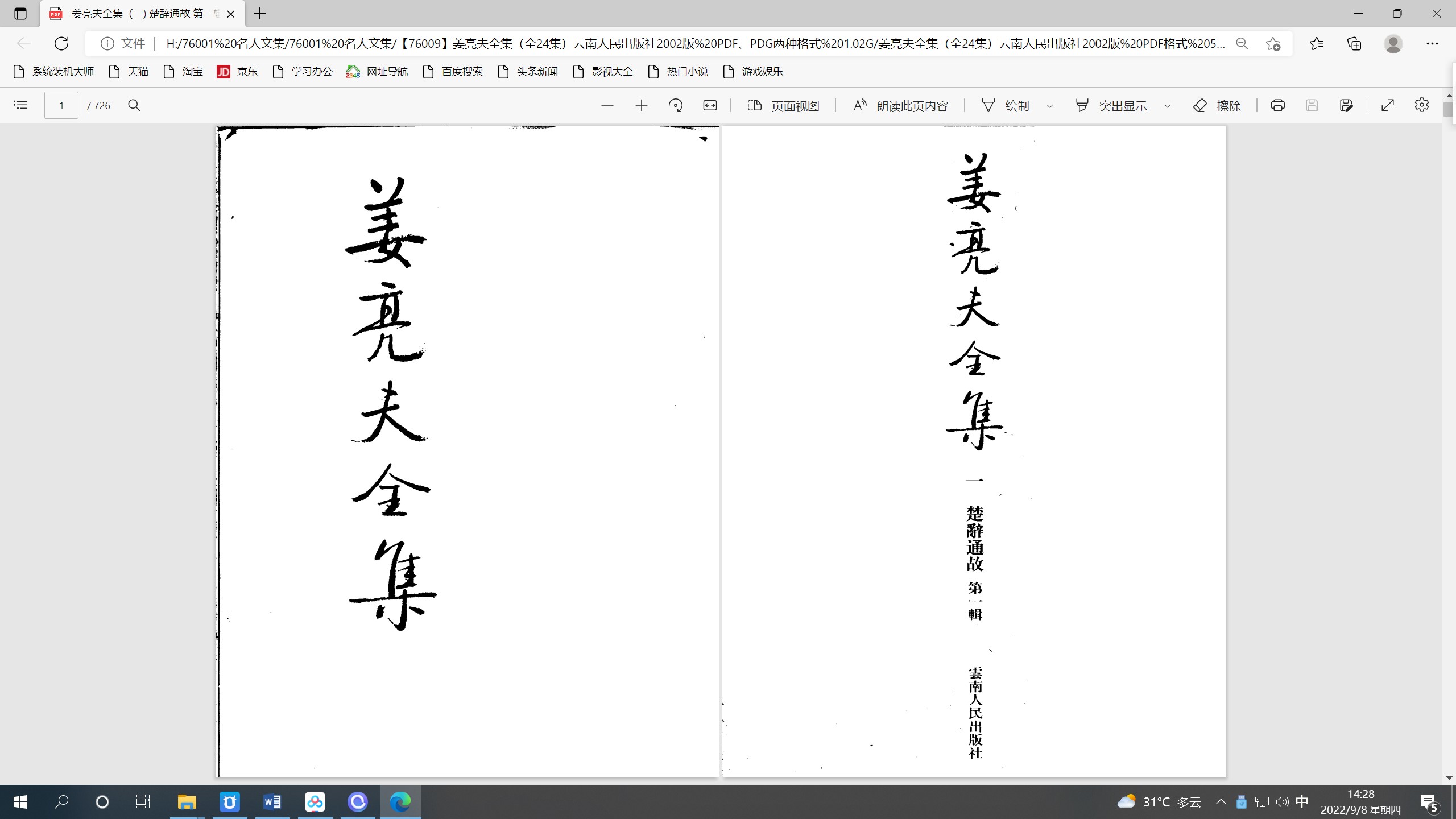Image resolution: width=1456 pixels, height=819 pixels.
Task: Open Windows taskbar search
Action: (61, 802)
